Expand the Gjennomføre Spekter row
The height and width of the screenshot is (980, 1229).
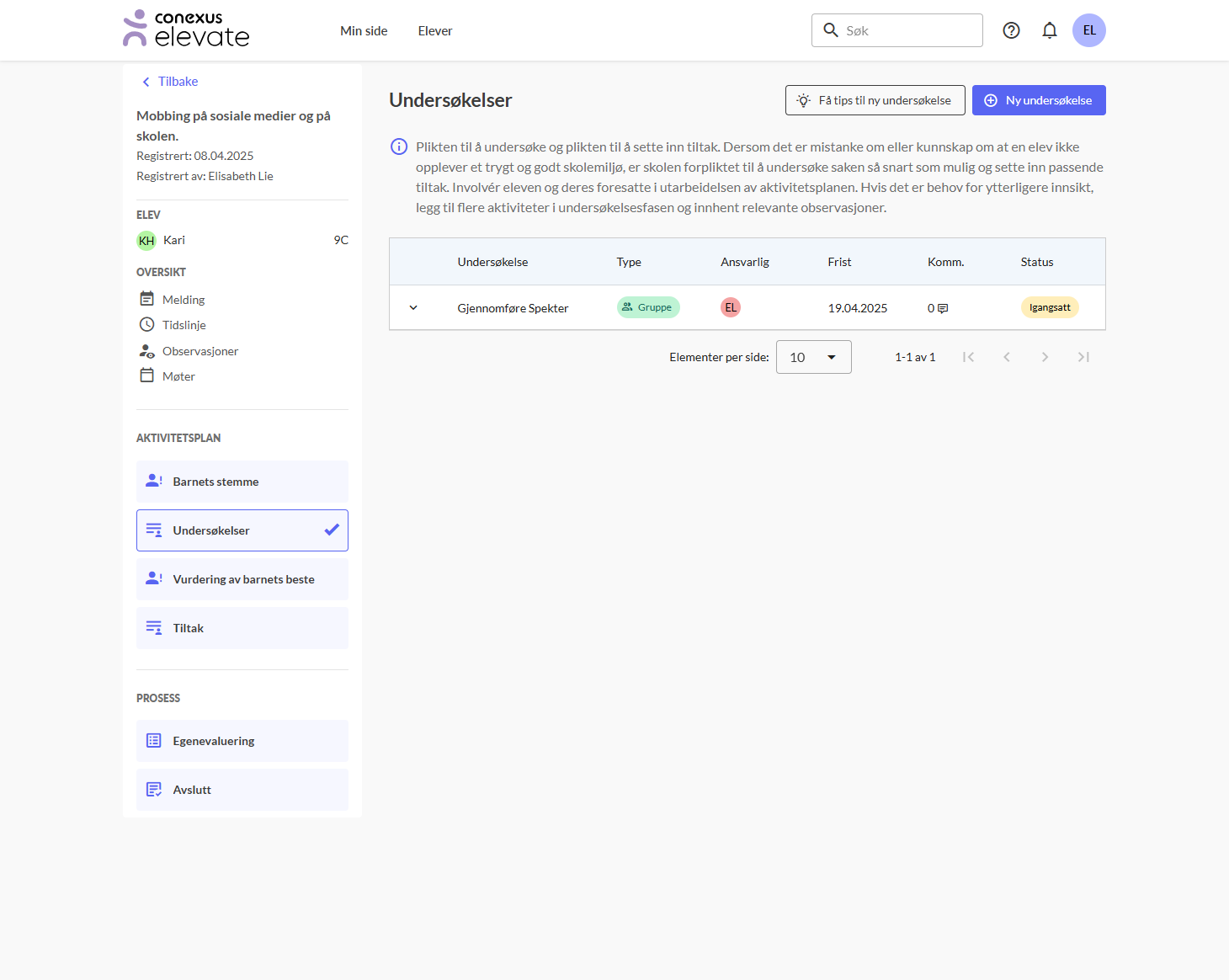[413, 308]
